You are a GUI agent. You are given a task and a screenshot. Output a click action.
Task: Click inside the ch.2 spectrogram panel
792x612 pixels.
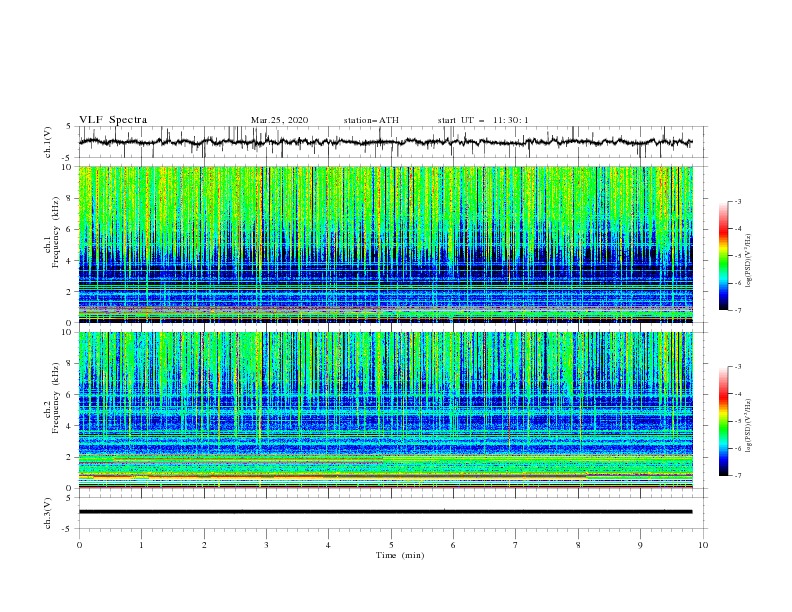pyautogui.click(x=385, y=410)
